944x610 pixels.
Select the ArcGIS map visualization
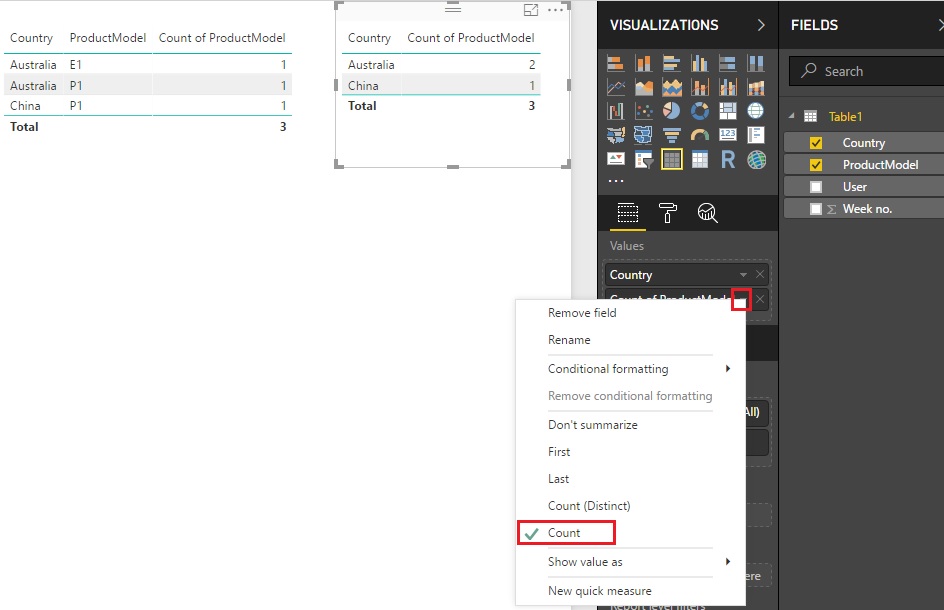click(x=756, y=159)
